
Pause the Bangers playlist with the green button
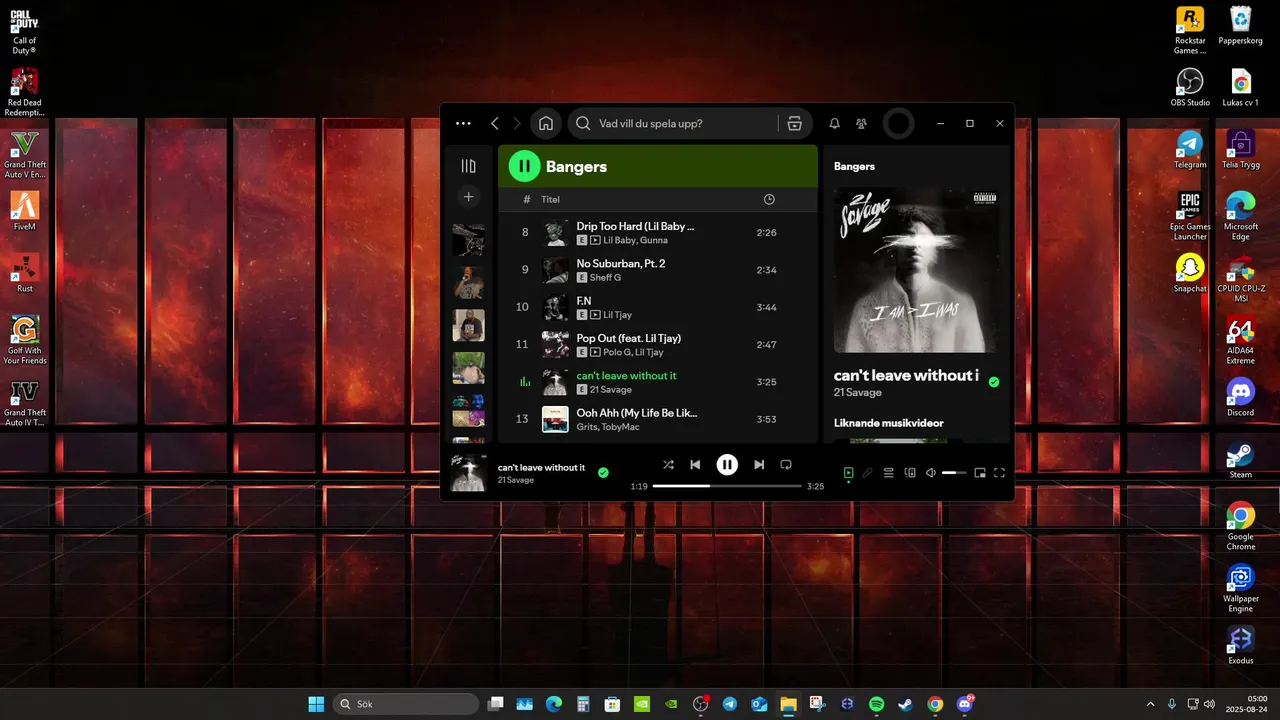click(524, 166)
